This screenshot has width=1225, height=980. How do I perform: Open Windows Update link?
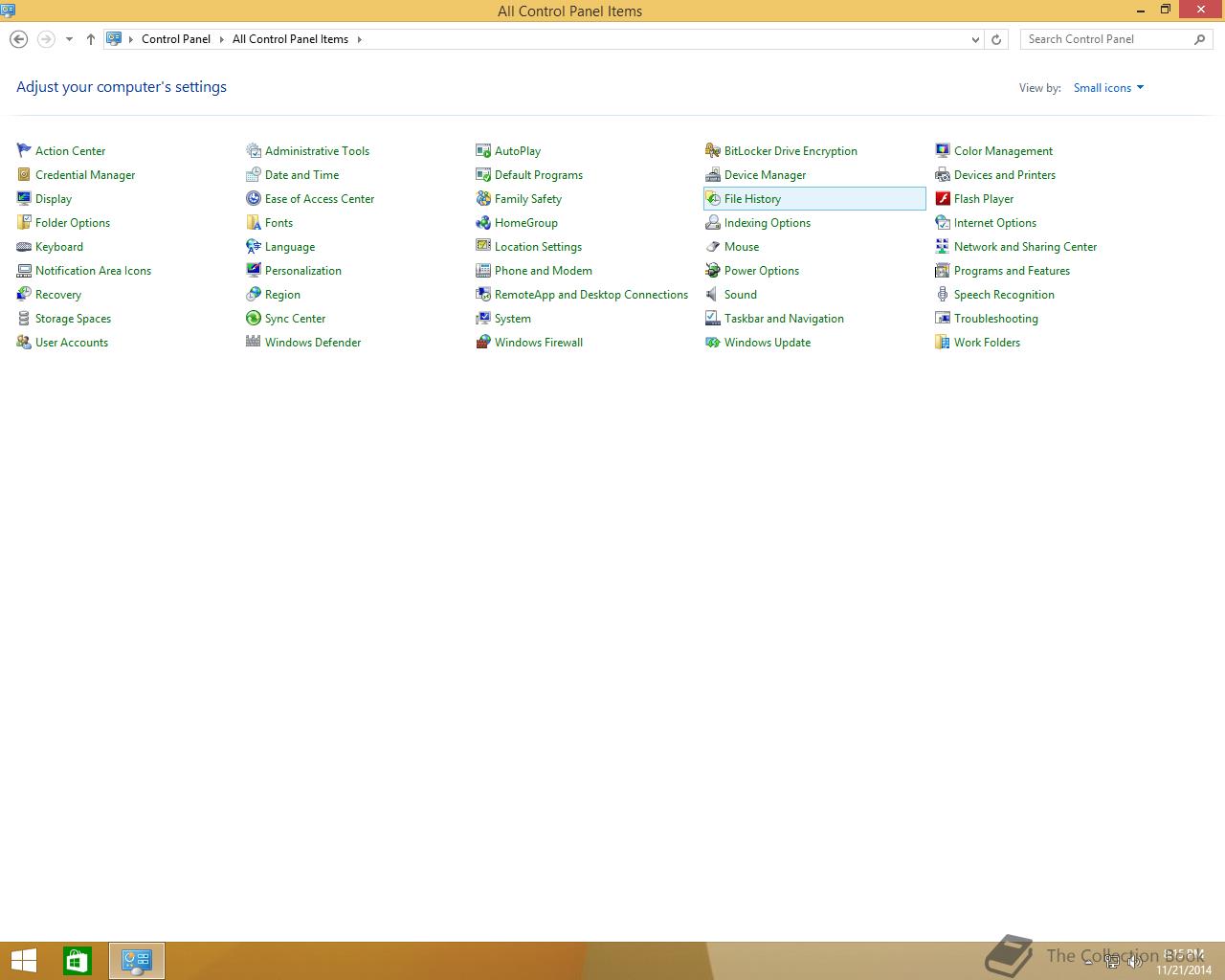[x=768, y=343]
